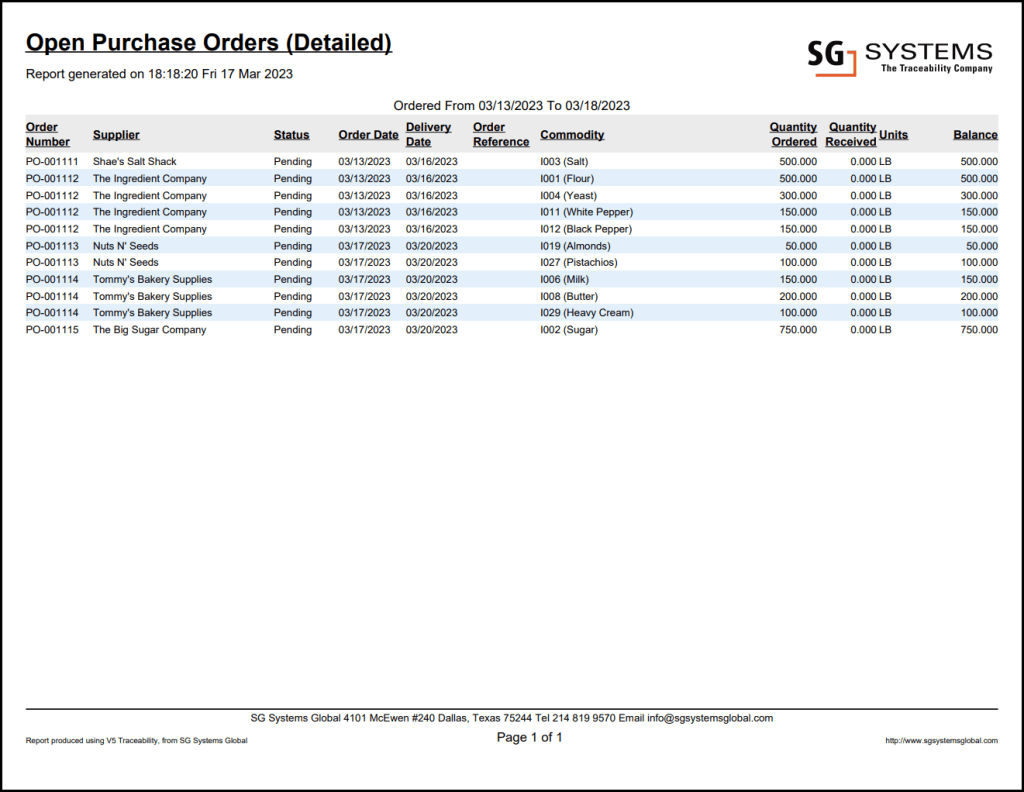Viewport: 1024px width, 792px height.
Task: Sort by the Quantity Received column header
Action: 851,134
